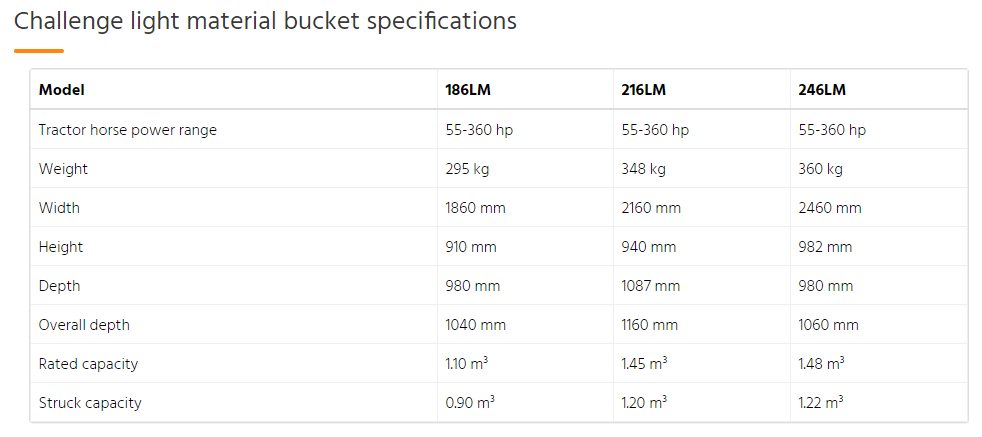Select the 2160 mm width cell
This screenshot has width=982, height=437.
[x=651, y=208]
